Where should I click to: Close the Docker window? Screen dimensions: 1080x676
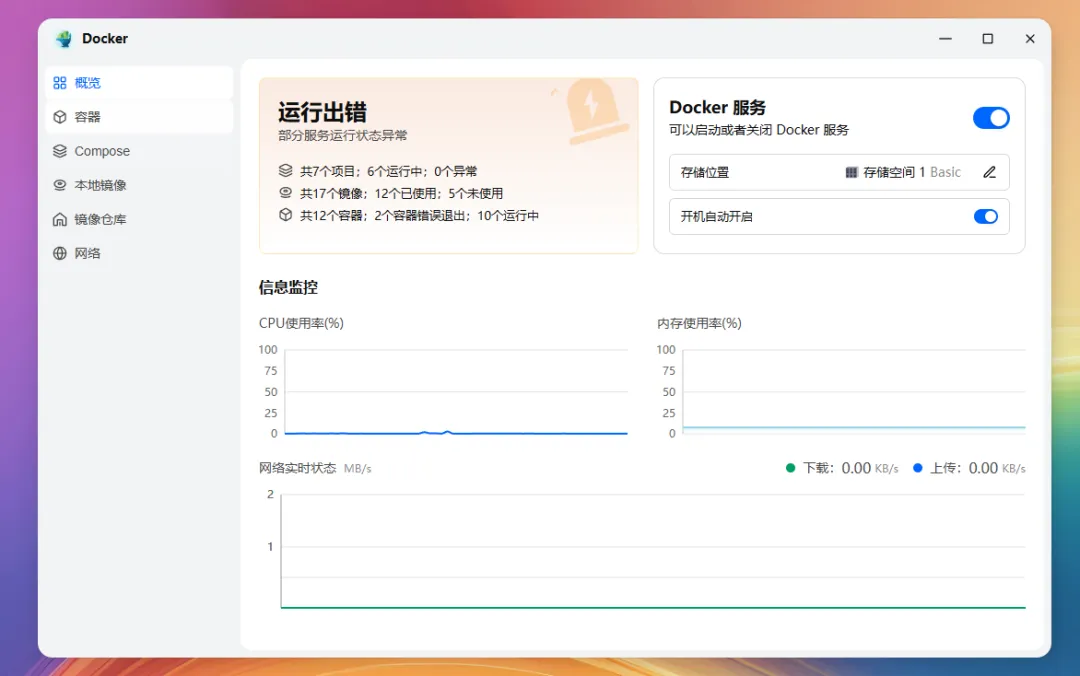pyautogui.click(x=1030, y=39)
